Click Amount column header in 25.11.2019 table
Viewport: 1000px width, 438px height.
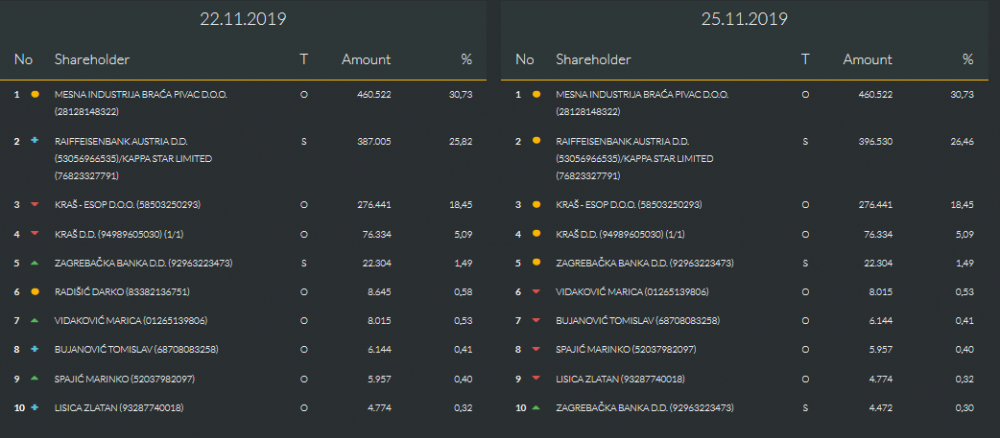point(867,59)
